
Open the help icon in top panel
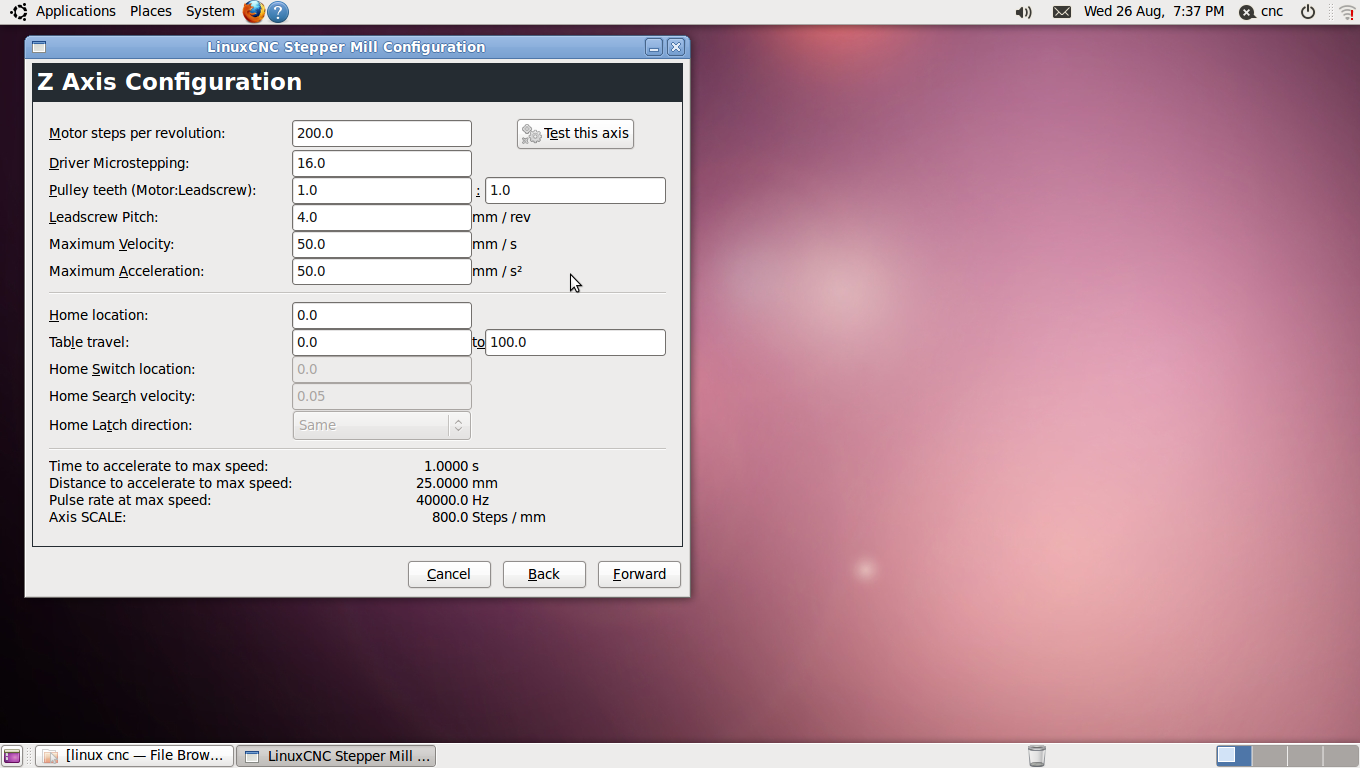pos(278,12)
